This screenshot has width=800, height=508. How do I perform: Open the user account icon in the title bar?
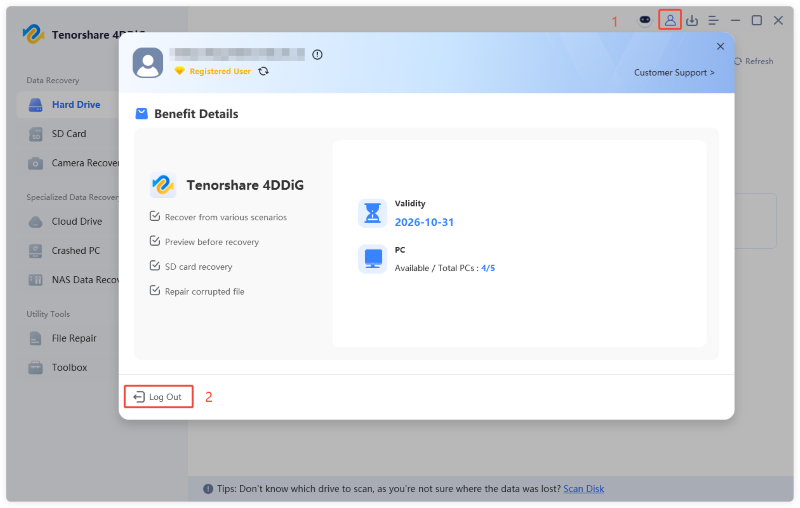[670, 20]
